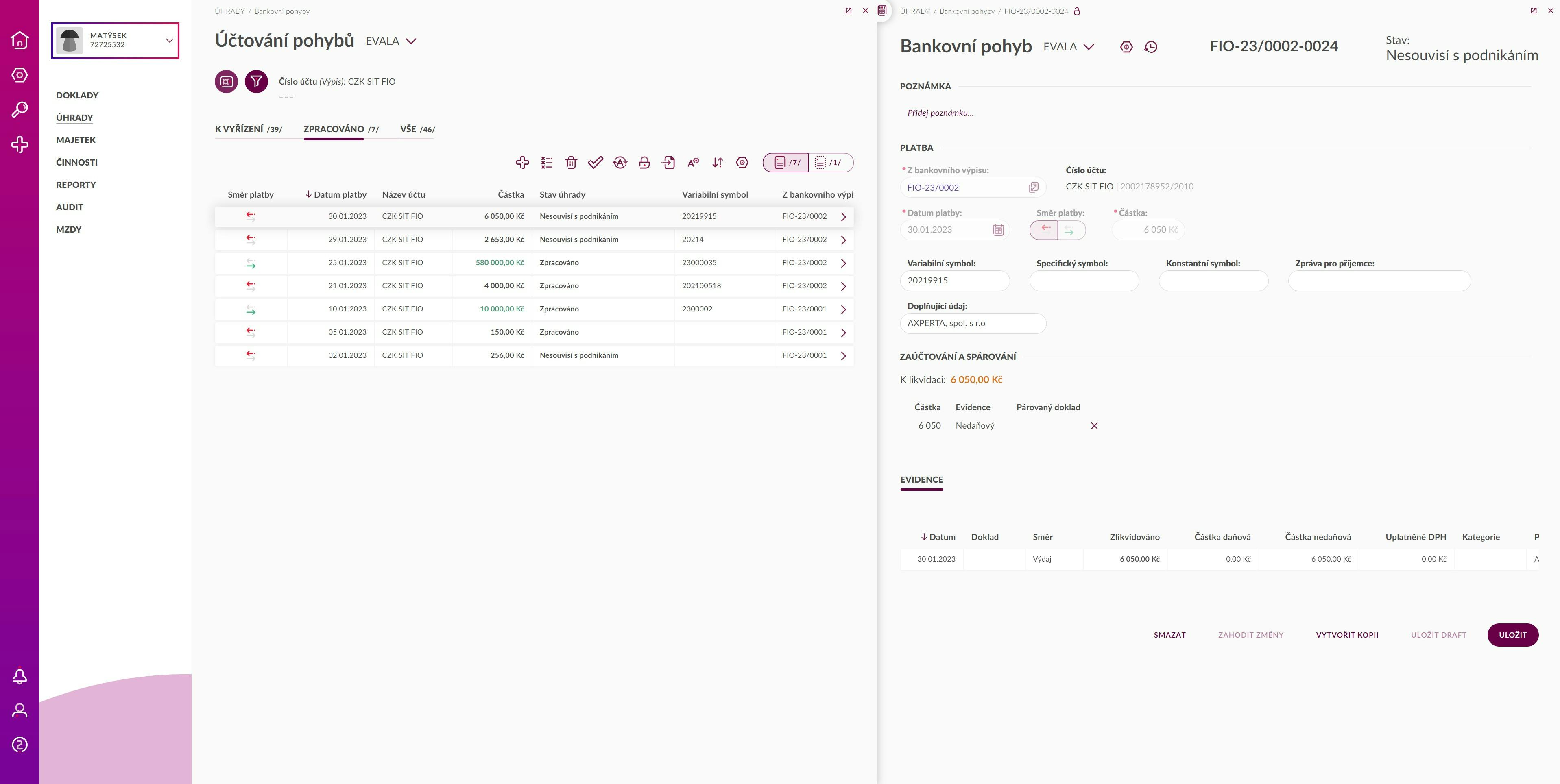Open row 10.01.2023 detail chevron

click(844, 309)
